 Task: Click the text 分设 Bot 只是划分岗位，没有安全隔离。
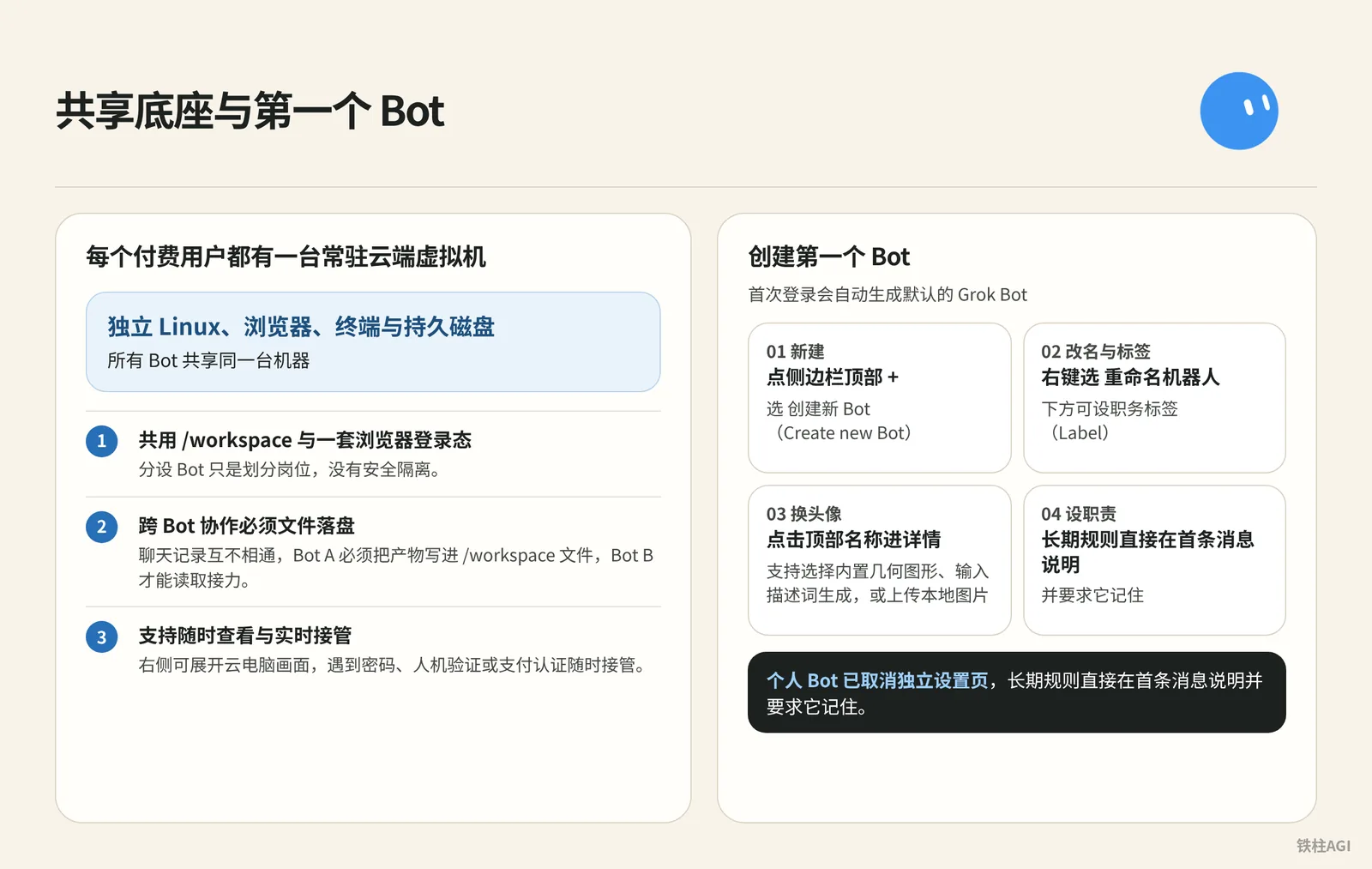[290, 470]
